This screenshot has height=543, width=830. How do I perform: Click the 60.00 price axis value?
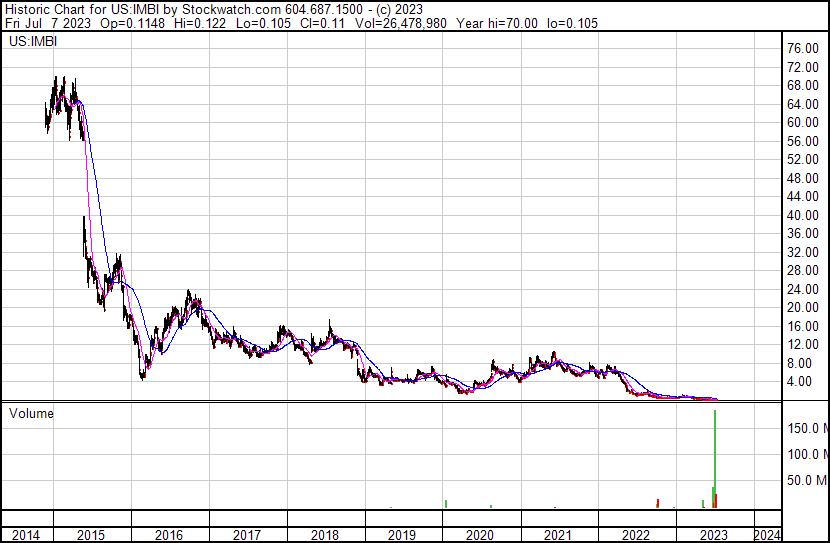point(803,122)
